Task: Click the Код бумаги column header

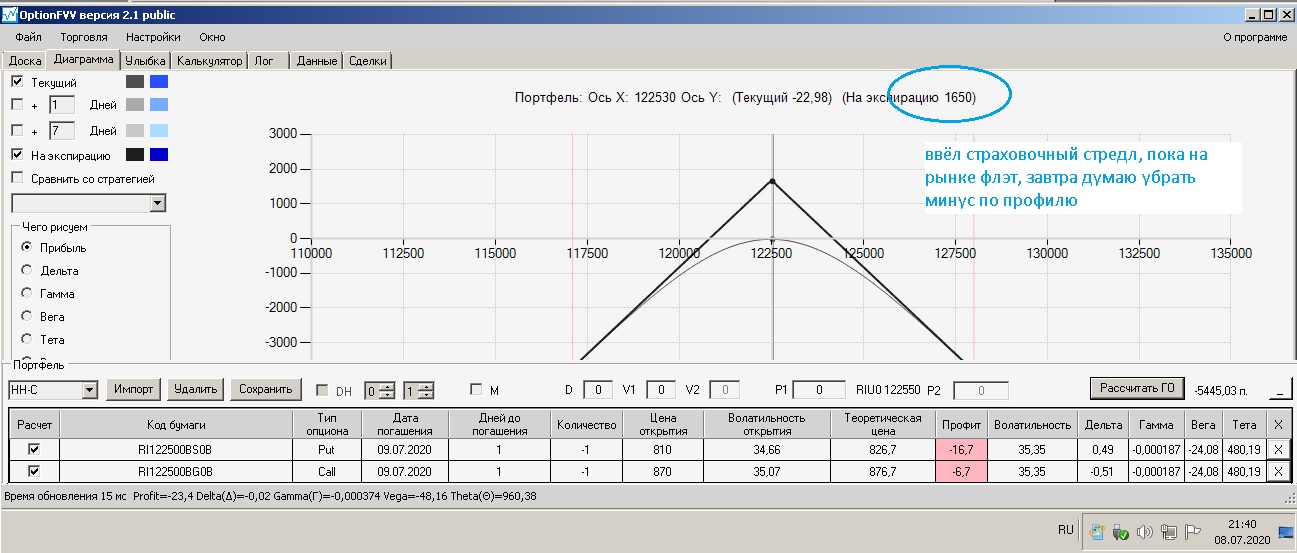Action: tap(176, 424)
